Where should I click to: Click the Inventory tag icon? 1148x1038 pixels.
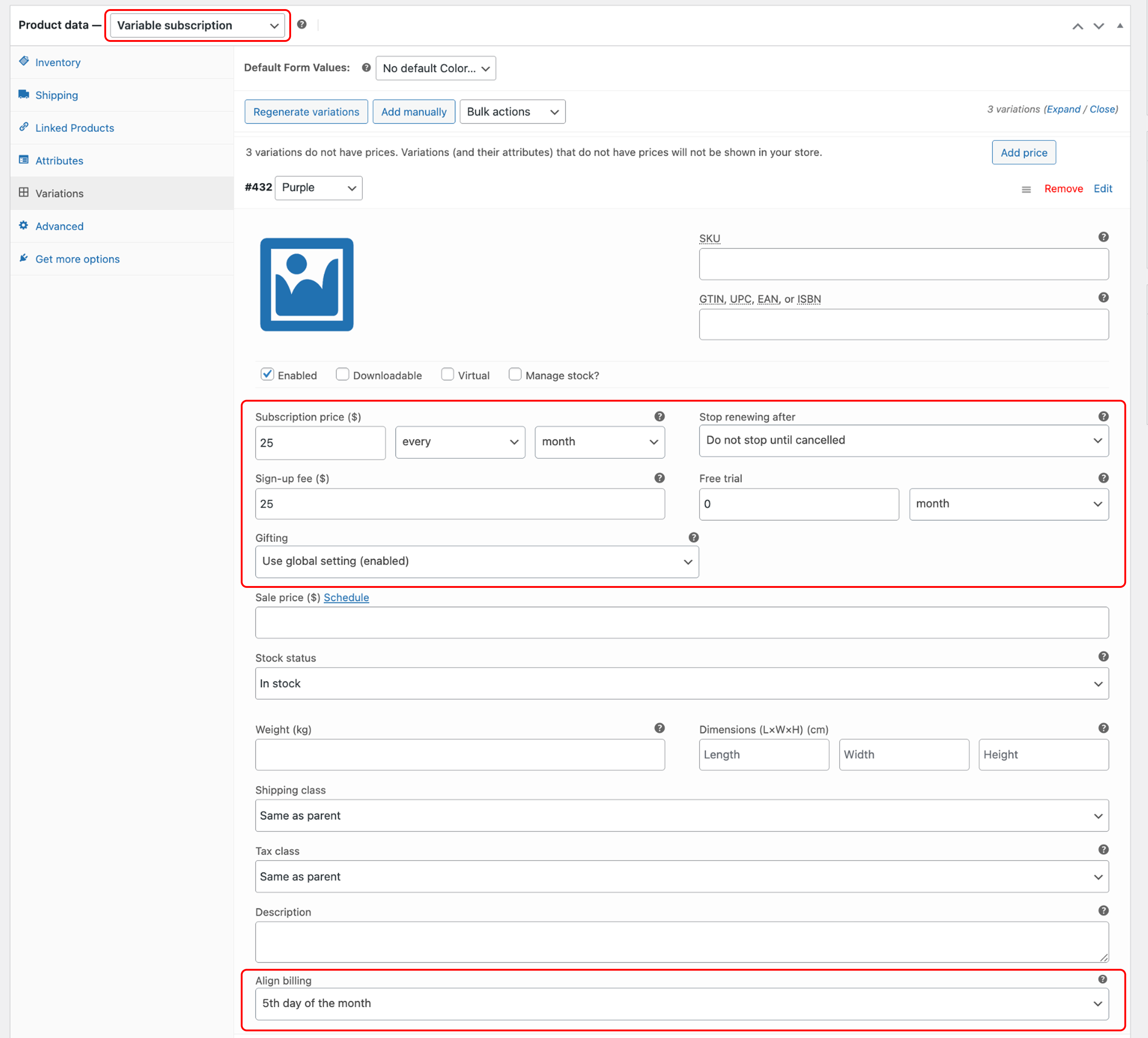24,61
